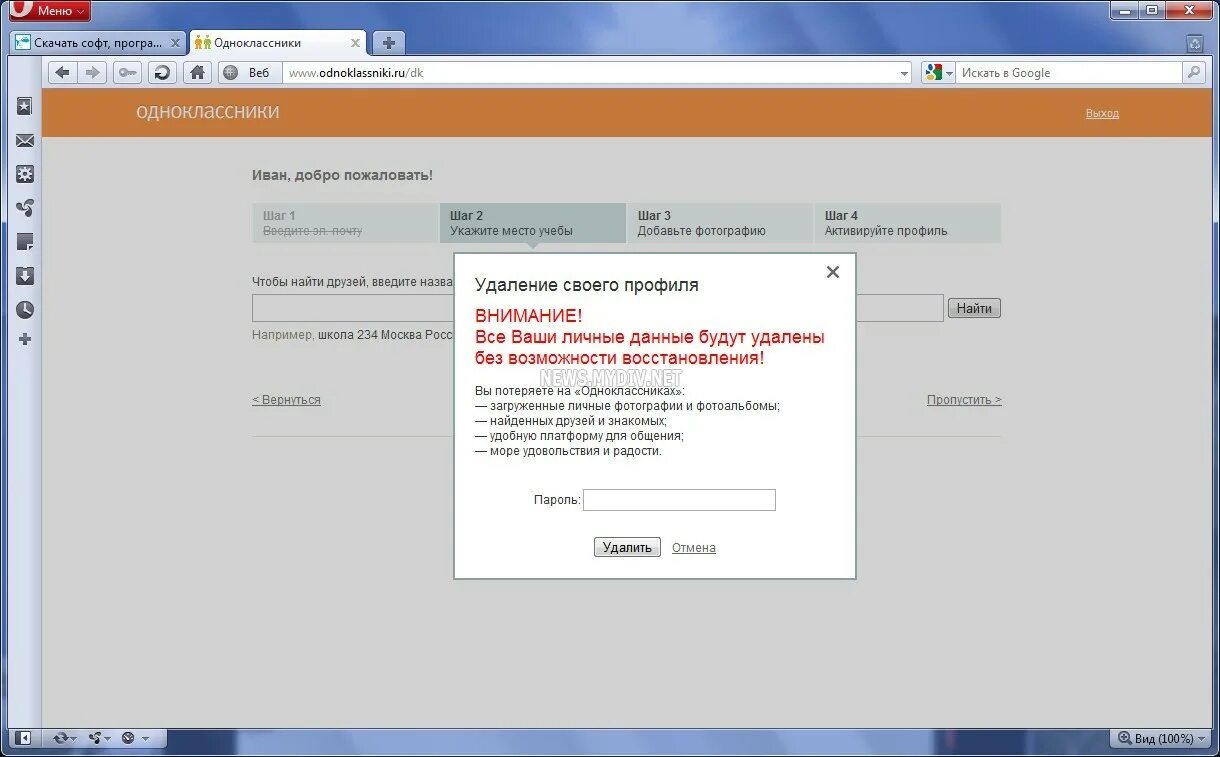This screenshot has width=1220, height=757.
Task: Open the Downloads sidebar panel
Action: pos(25,276)
